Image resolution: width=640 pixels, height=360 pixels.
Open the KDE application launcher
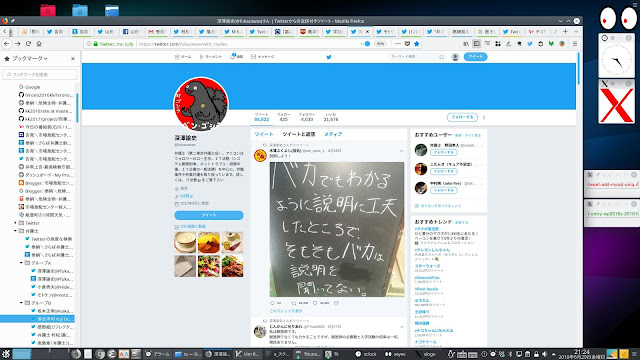click(x=5, y=354)
